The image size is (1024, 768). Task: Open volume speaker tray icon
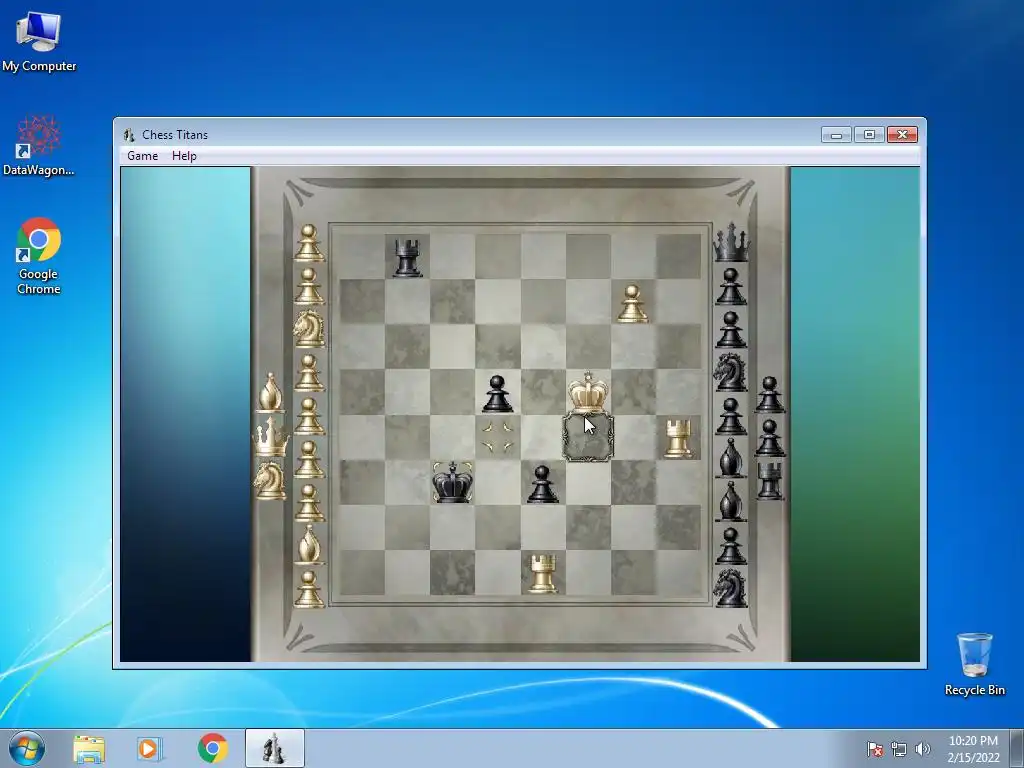coord(922,749)
